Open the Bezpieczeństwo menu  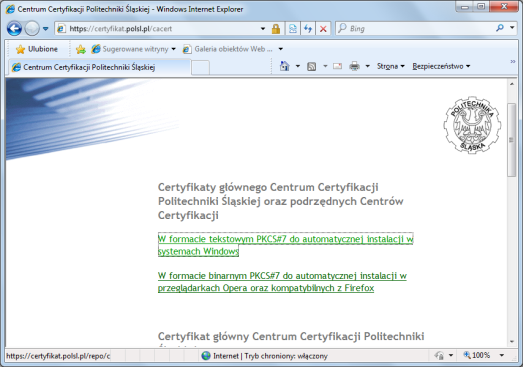pos(441,66)
